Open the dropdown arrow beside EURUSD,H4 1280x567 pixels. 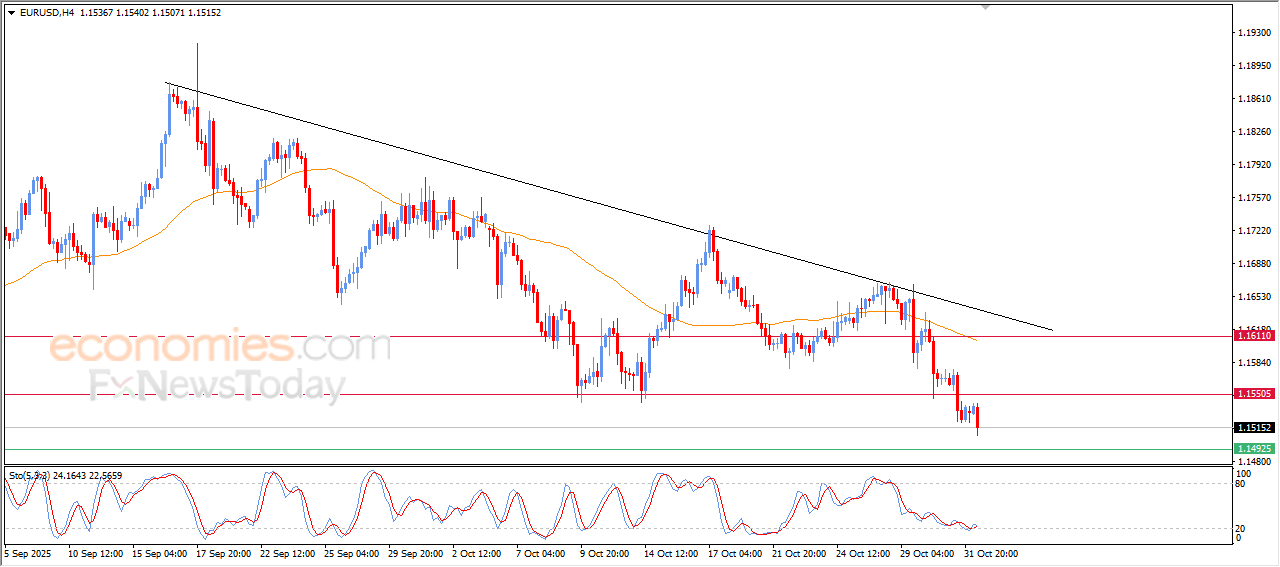pos(11,13)
